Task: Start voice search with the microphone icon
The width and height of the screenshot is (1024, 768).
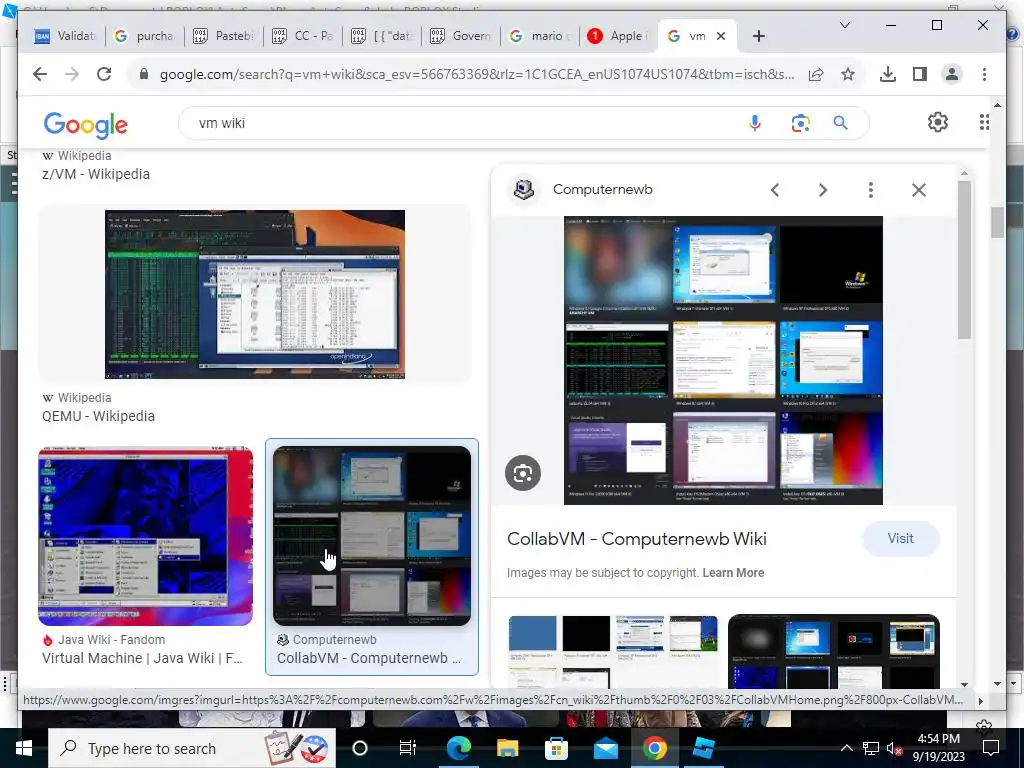Action: tap(755, 123)
